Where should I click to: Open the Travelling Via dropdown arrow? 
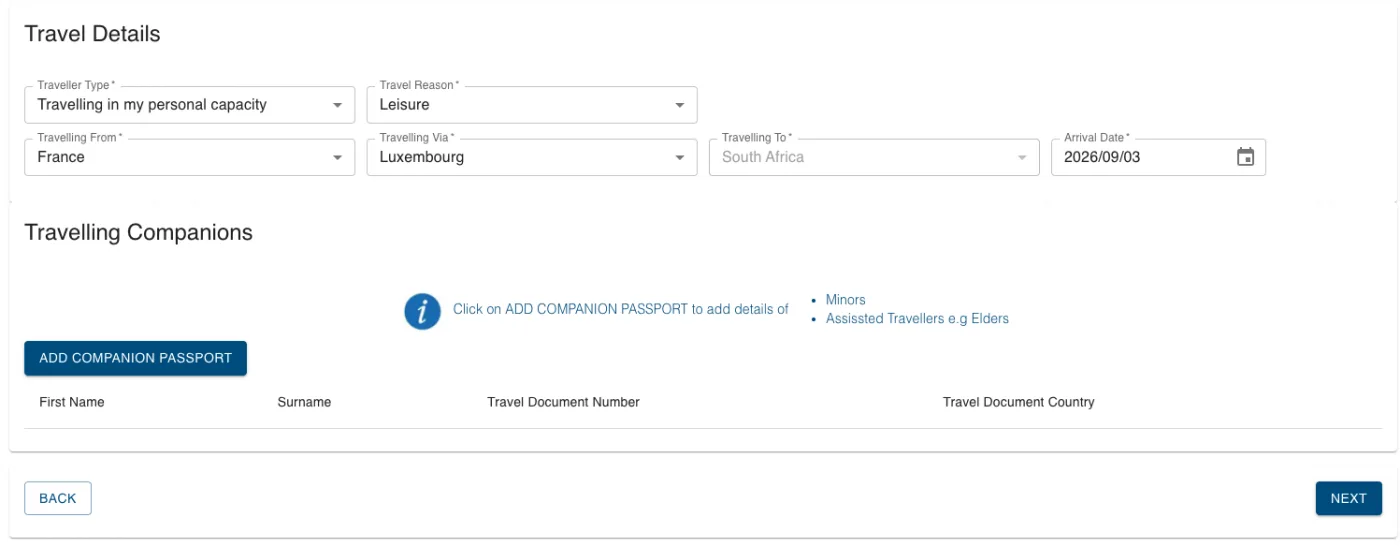[x=679, y=158]
